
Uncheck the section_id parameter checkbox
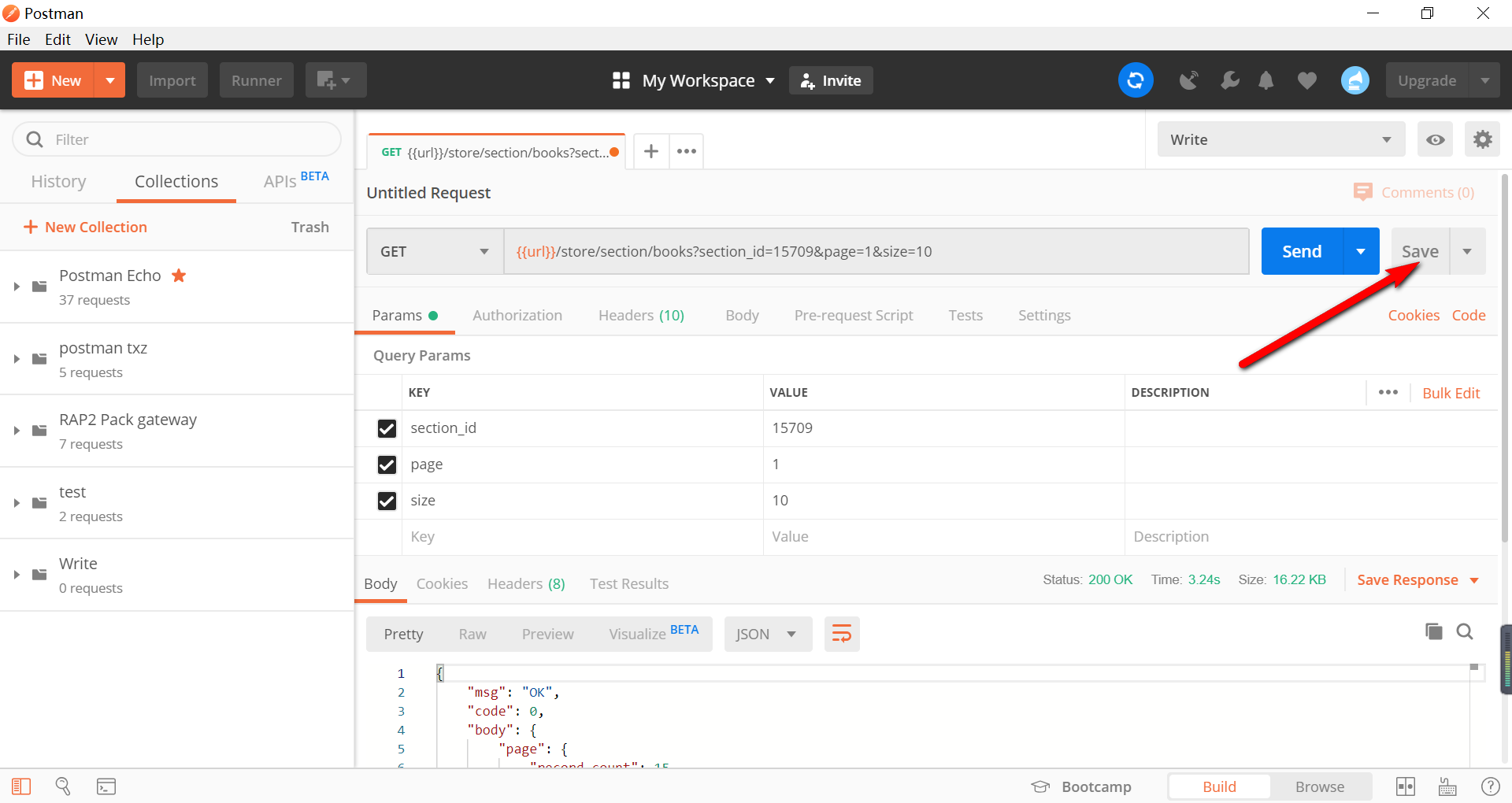click(387, 428)
